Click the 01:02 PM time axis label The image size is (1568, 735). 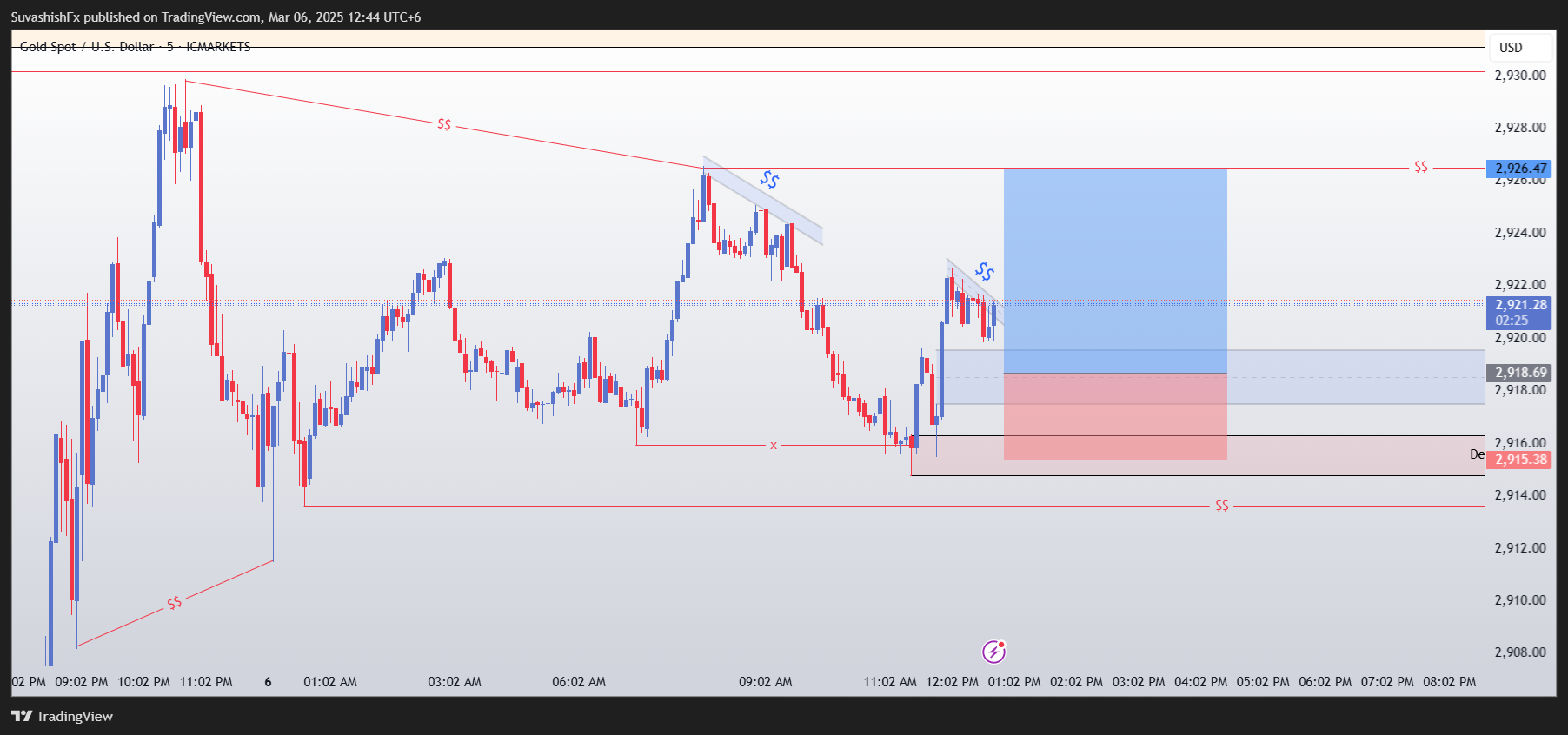1014,682
